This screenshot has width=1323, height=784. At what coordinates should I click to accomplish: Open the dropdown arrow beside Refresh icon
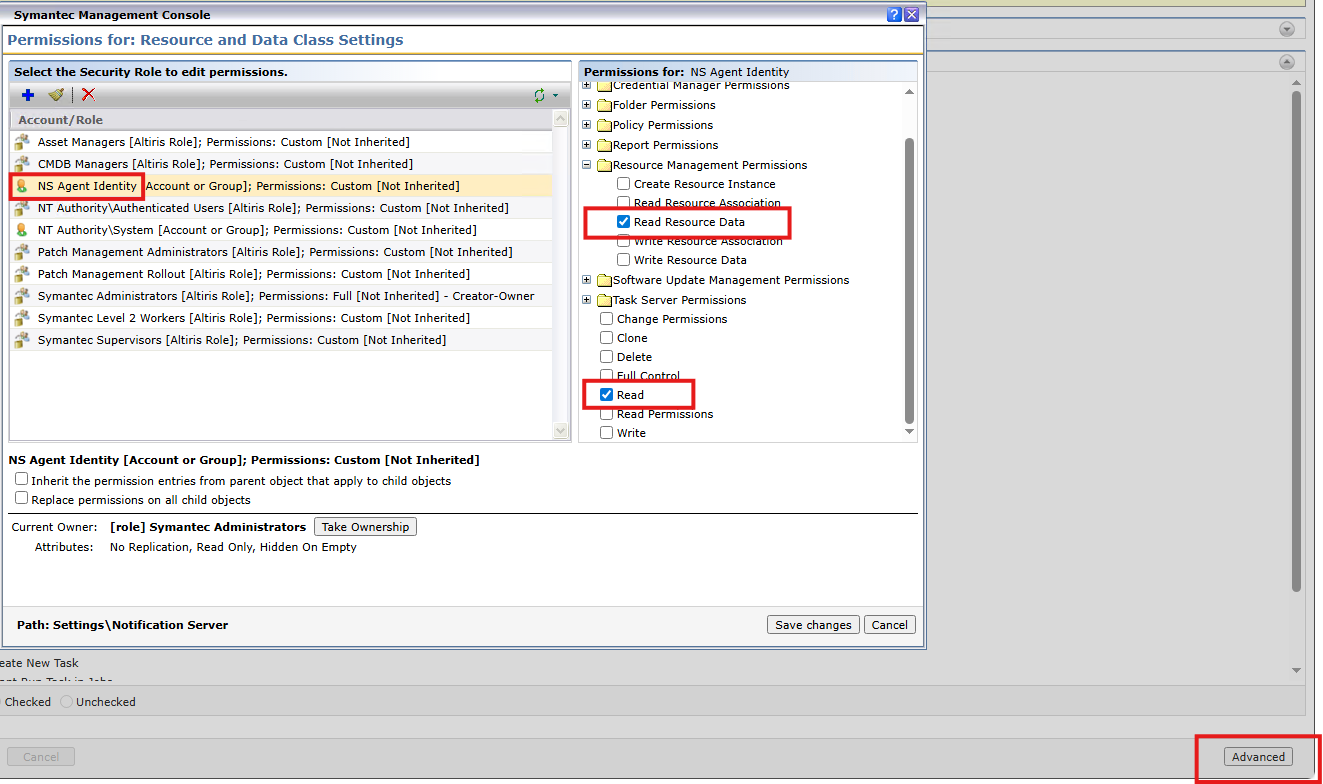click(555, 96)
